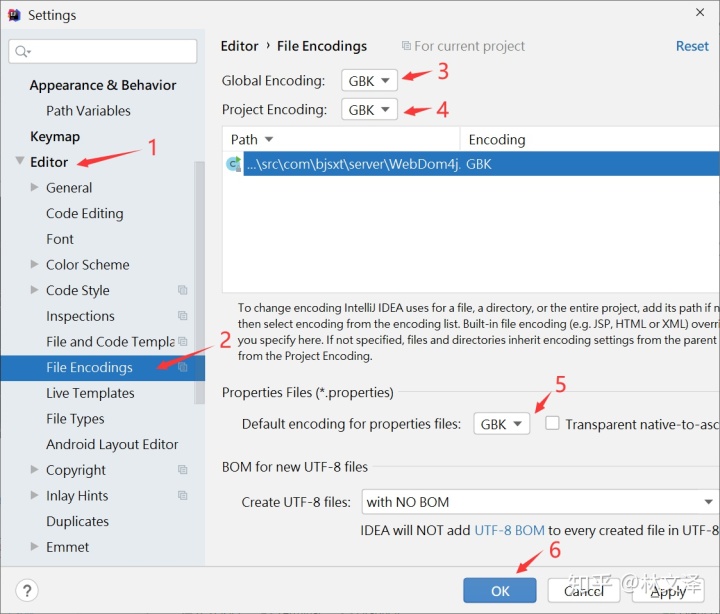Open the Live Templates page
This screenshot has height=614, width=720.
point(90,393)
